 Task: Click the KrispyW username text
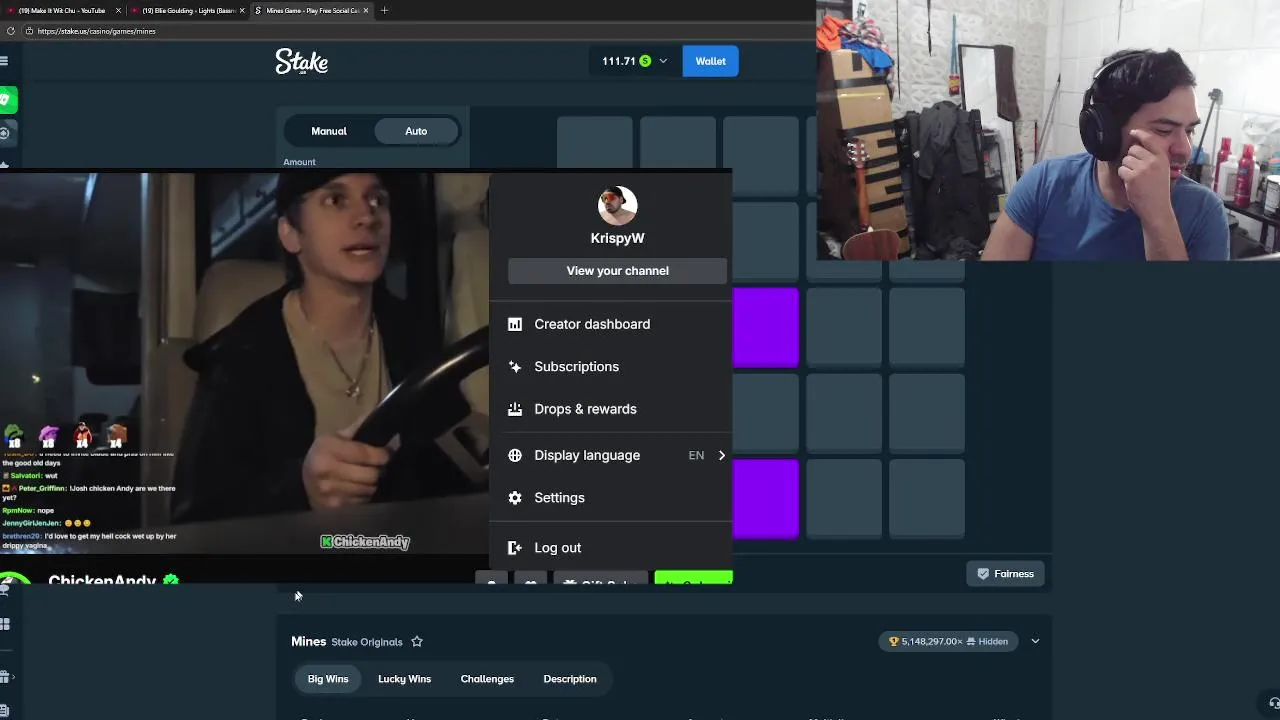click(x=617, y=238)
